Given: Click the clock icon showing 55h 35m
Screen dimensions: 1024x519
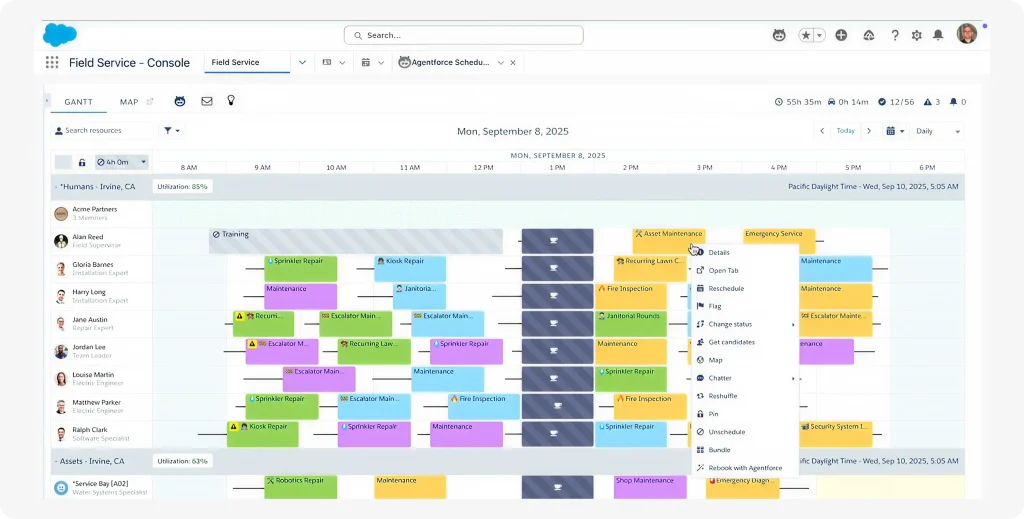Looking at the screenshot, I should 778,102.
